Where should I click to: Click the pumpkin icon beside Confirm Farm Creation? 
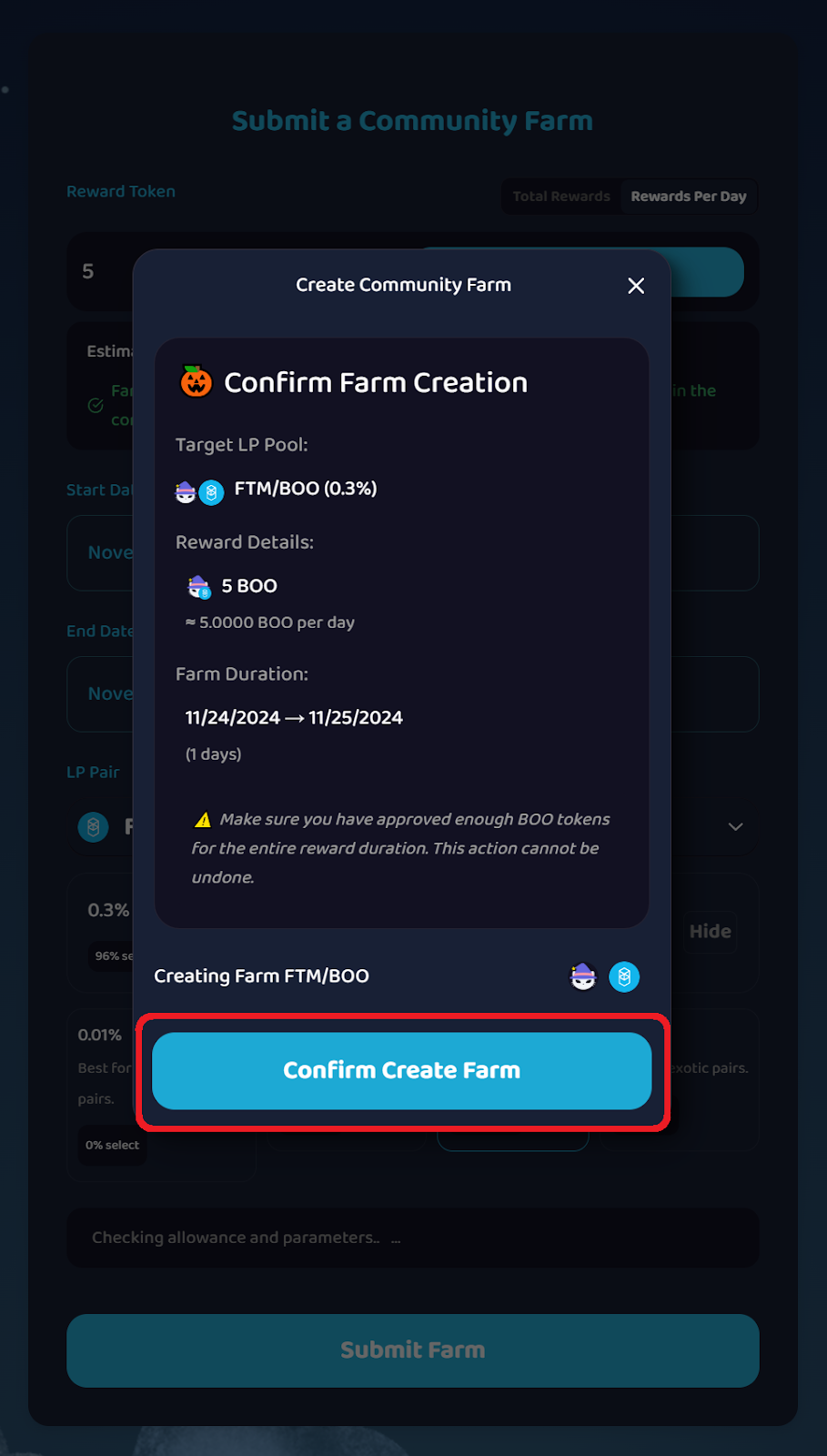tap(195, 381)
